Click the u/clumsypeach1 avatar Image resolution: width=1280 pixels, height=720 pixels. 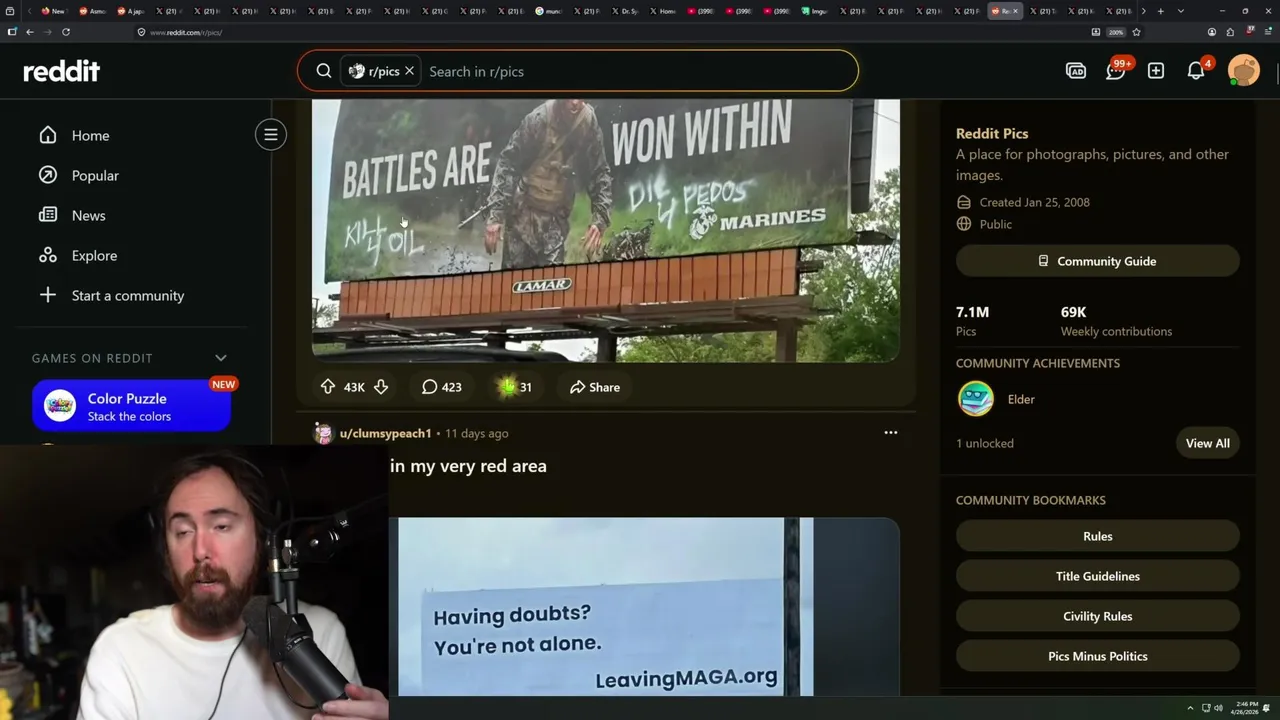(x=323, y=433)
